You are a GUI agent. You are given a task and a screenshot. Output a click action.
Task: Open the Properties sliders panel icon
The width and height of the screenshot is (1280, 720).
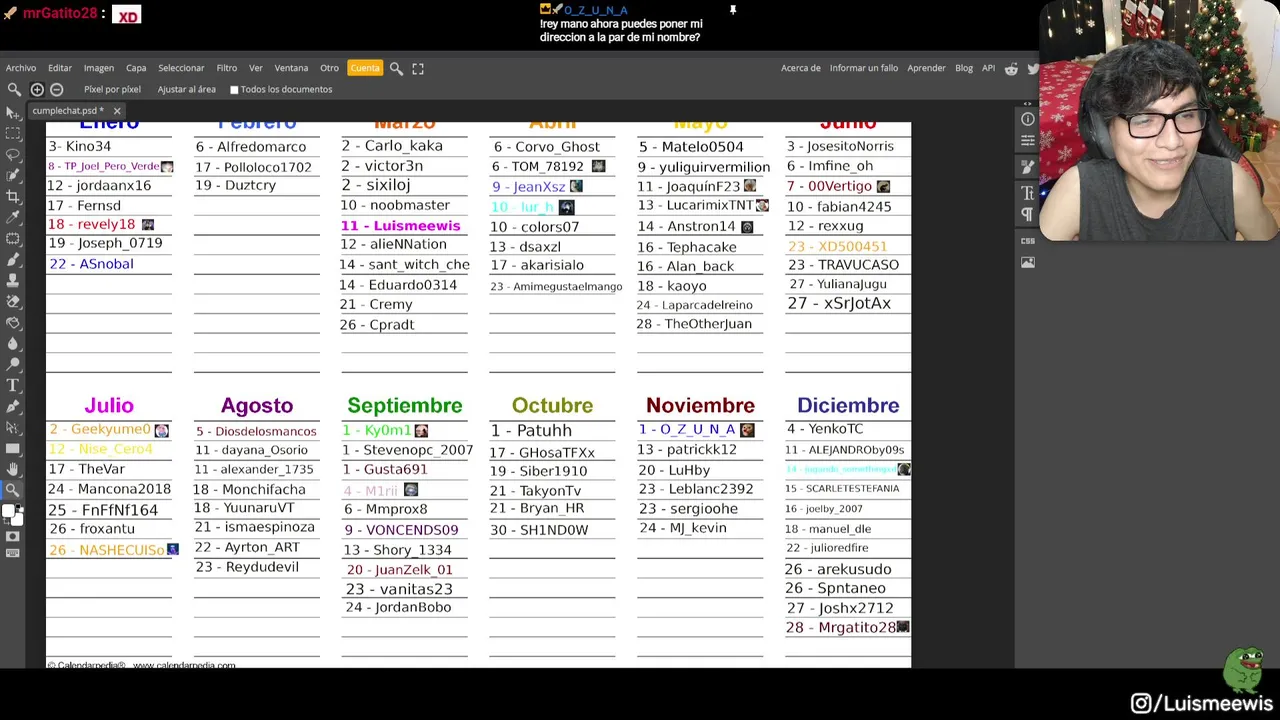pos(1028,143)
